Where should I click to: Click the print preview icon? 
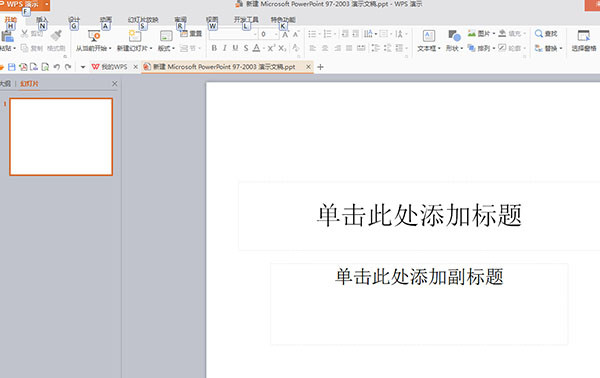[45, 67]
